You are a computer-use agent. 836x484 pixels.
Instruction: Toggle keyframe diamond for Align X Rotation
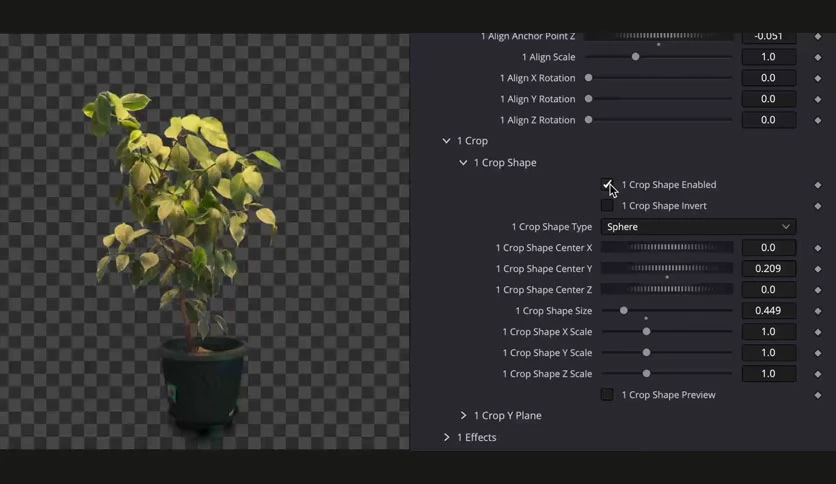pos(817,78)
